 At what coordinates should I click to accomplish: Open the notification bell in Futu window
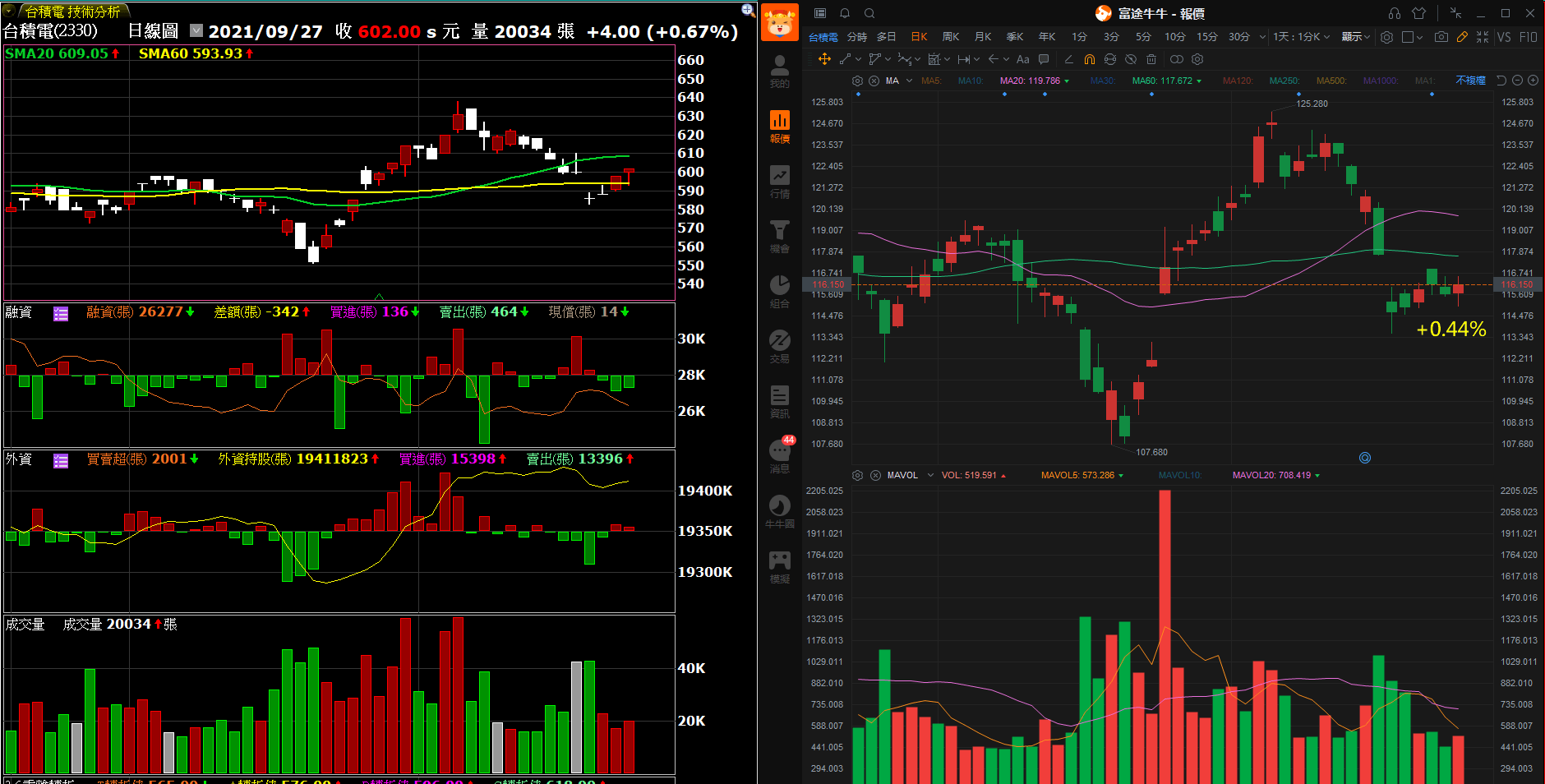[844, 13]
